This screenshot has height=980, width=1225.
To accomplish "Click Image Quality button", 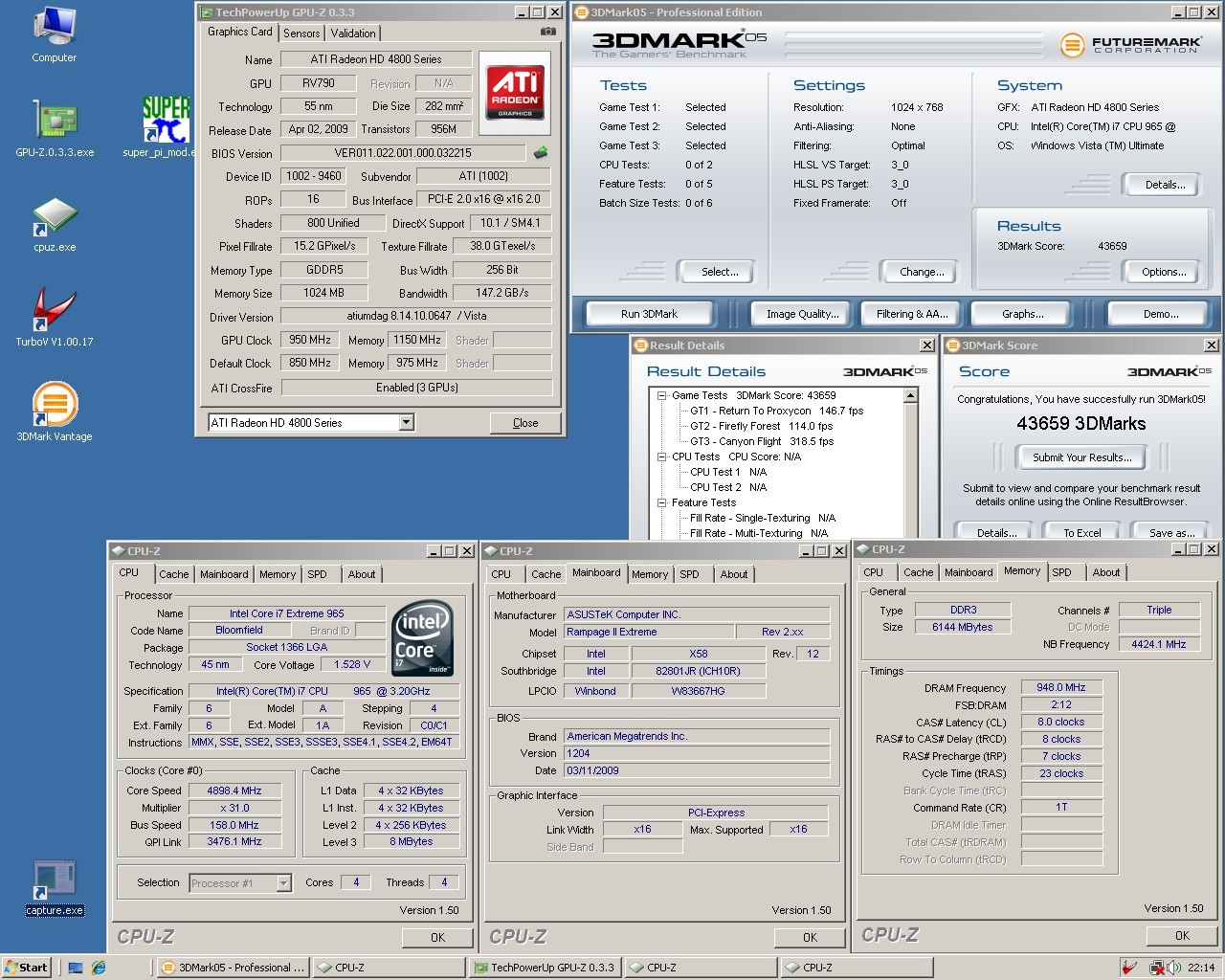I will [x=802, y=314].
